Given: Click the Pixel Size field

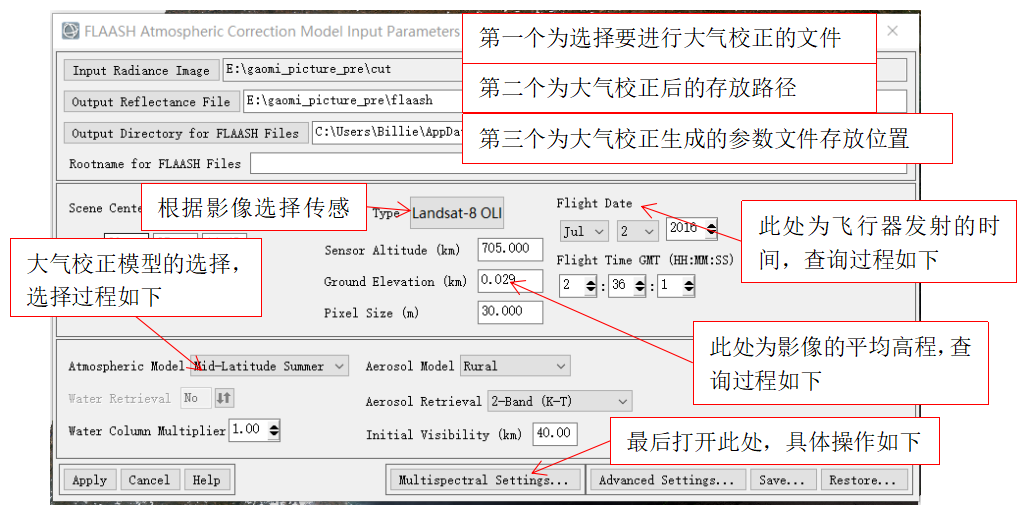Looking at the screenshot, I should coord(510,312).
